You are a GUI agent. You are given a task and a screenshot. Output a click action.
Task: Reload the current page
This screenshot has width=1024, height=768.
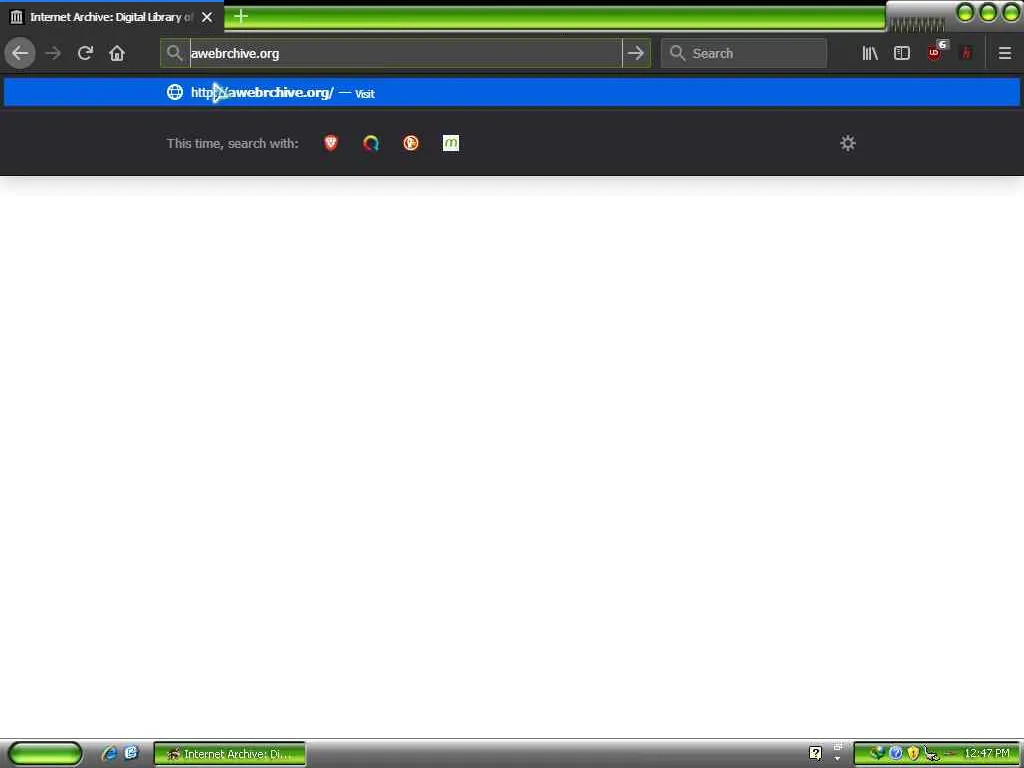pos(85,53)
